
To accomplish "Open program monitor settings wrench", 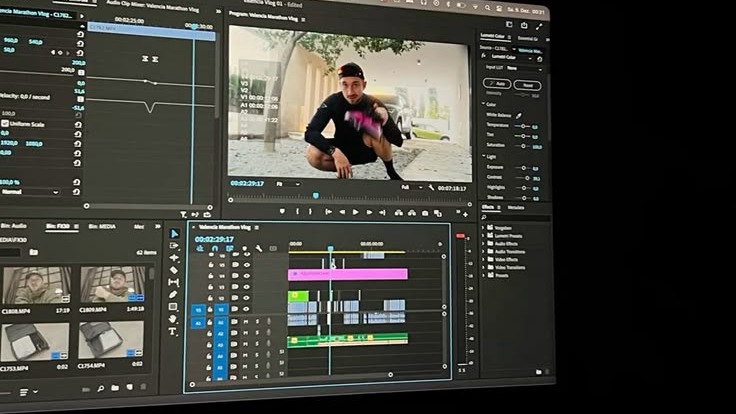I will point(431,188).
